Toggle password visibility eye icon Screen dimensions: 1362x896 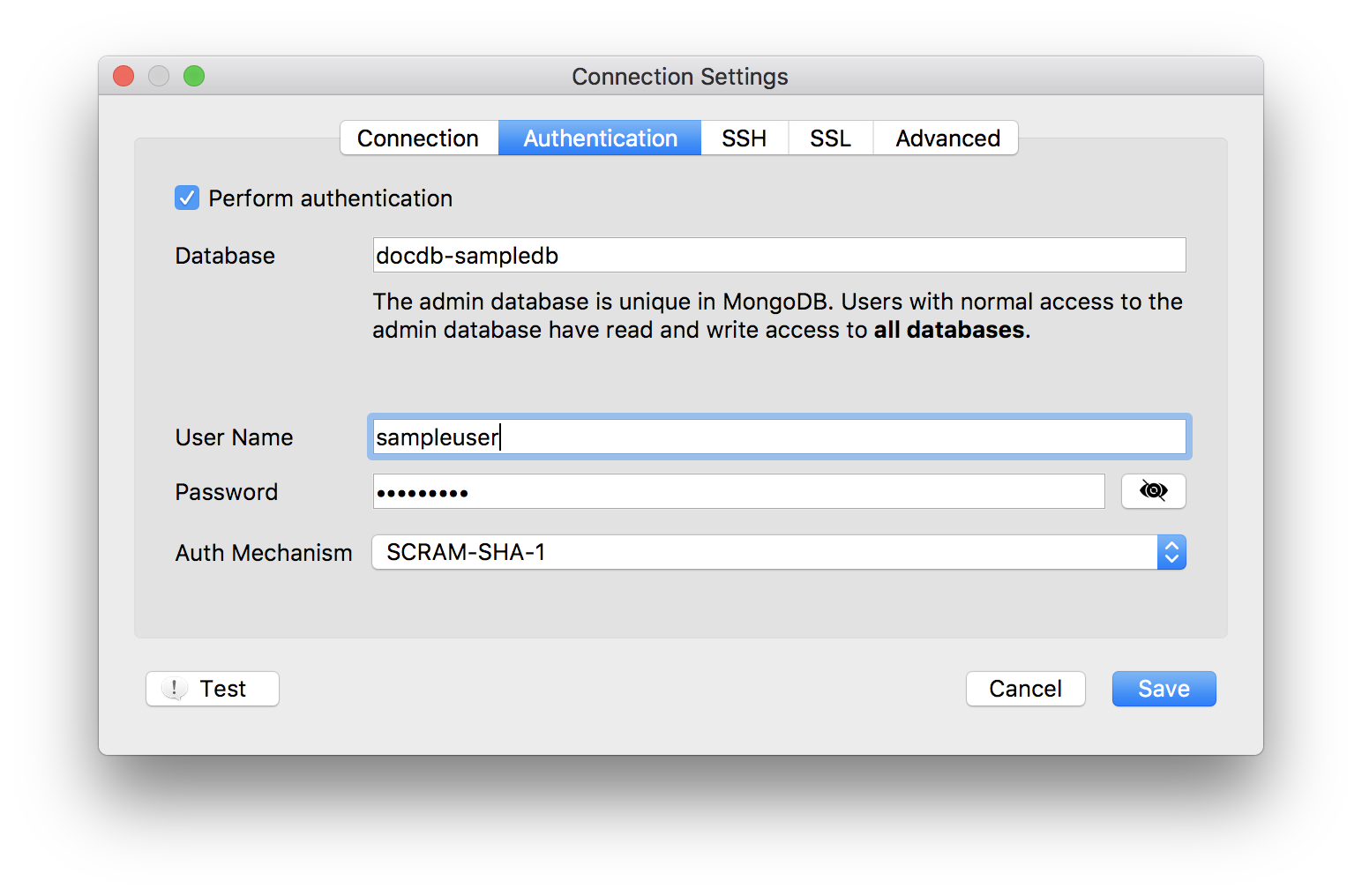1153,491
